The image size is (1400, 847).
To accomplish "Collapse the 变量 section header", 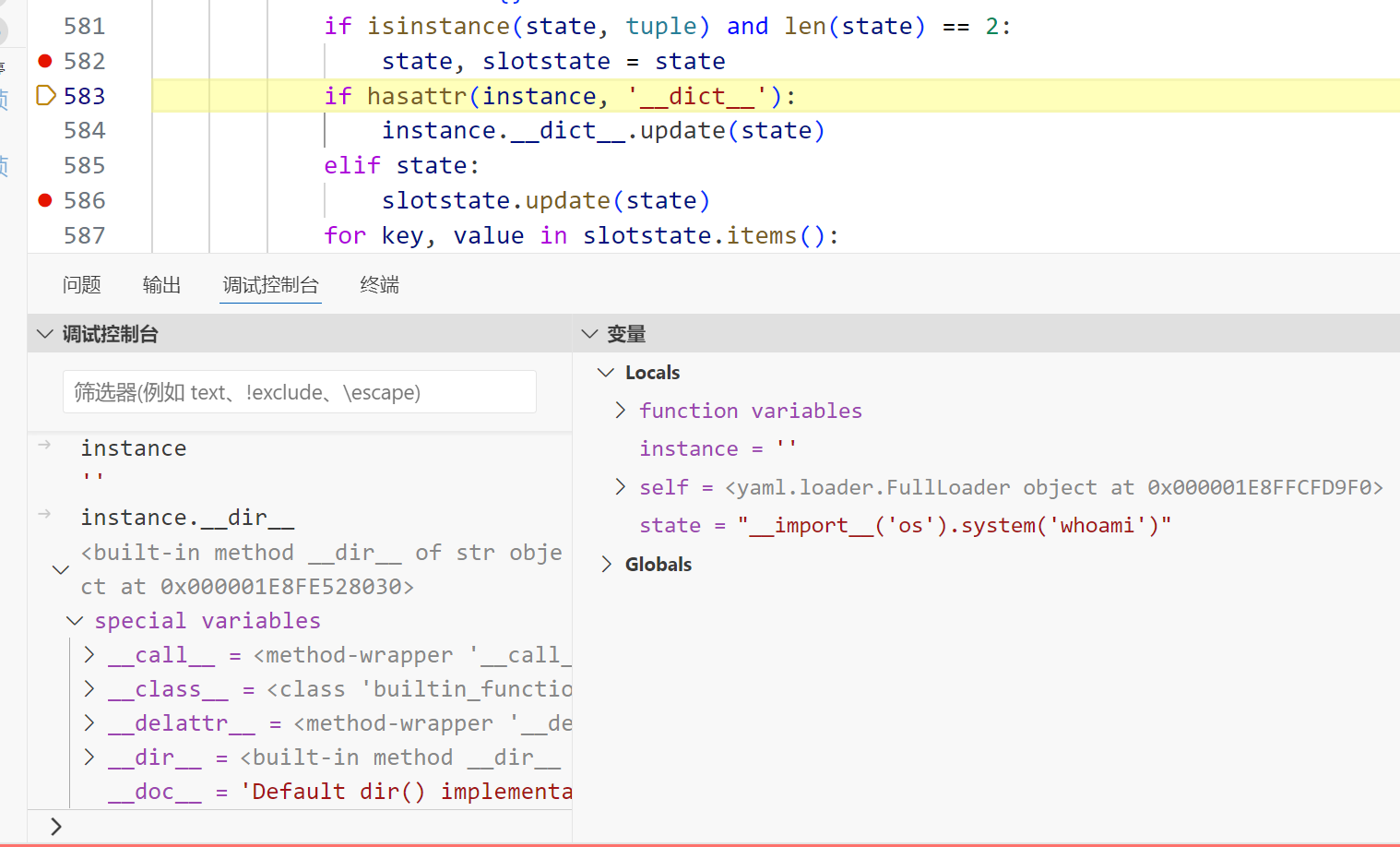I will tap(589, 334).
